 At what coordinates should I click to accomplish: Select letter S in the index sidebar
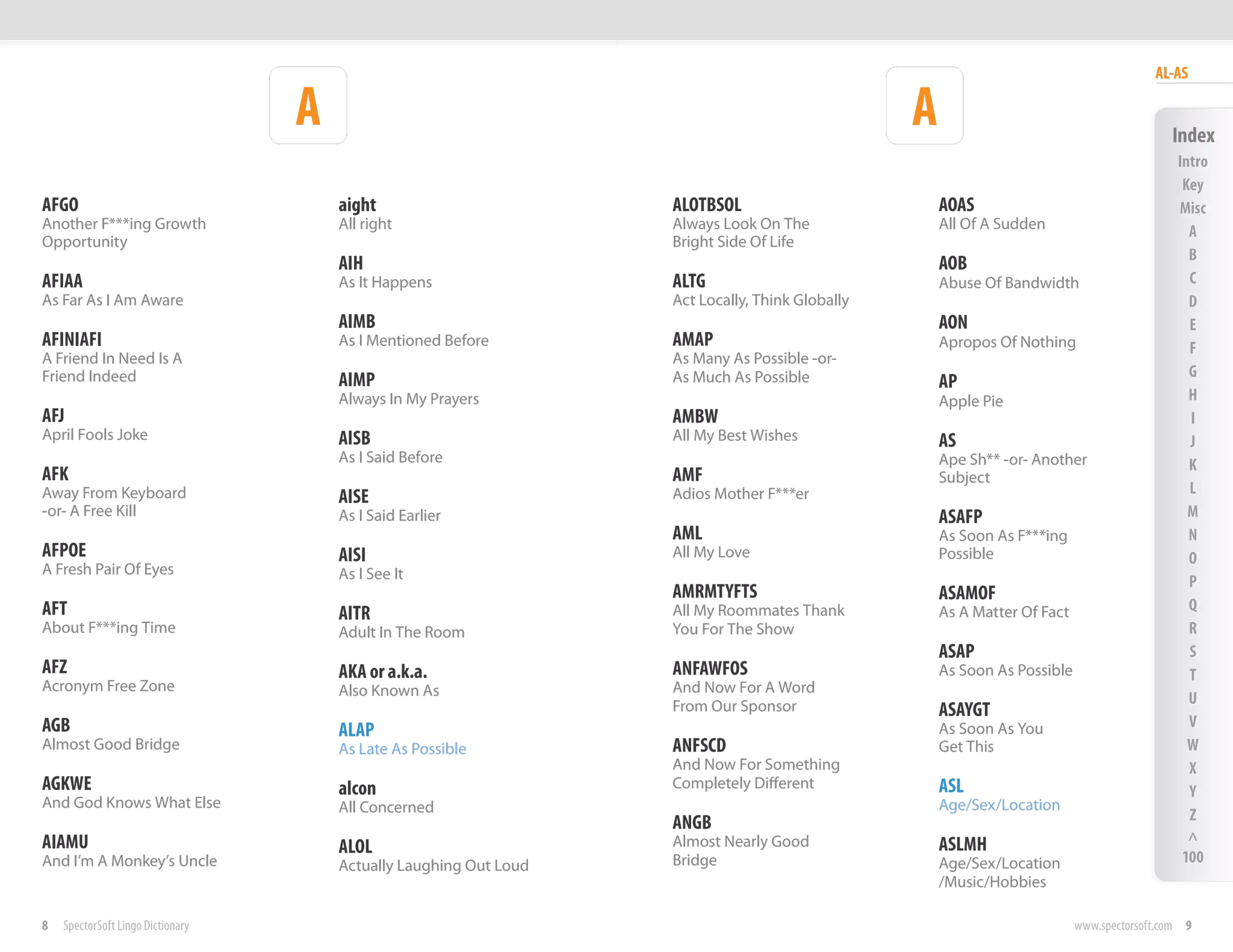[x=1192, y=652]
